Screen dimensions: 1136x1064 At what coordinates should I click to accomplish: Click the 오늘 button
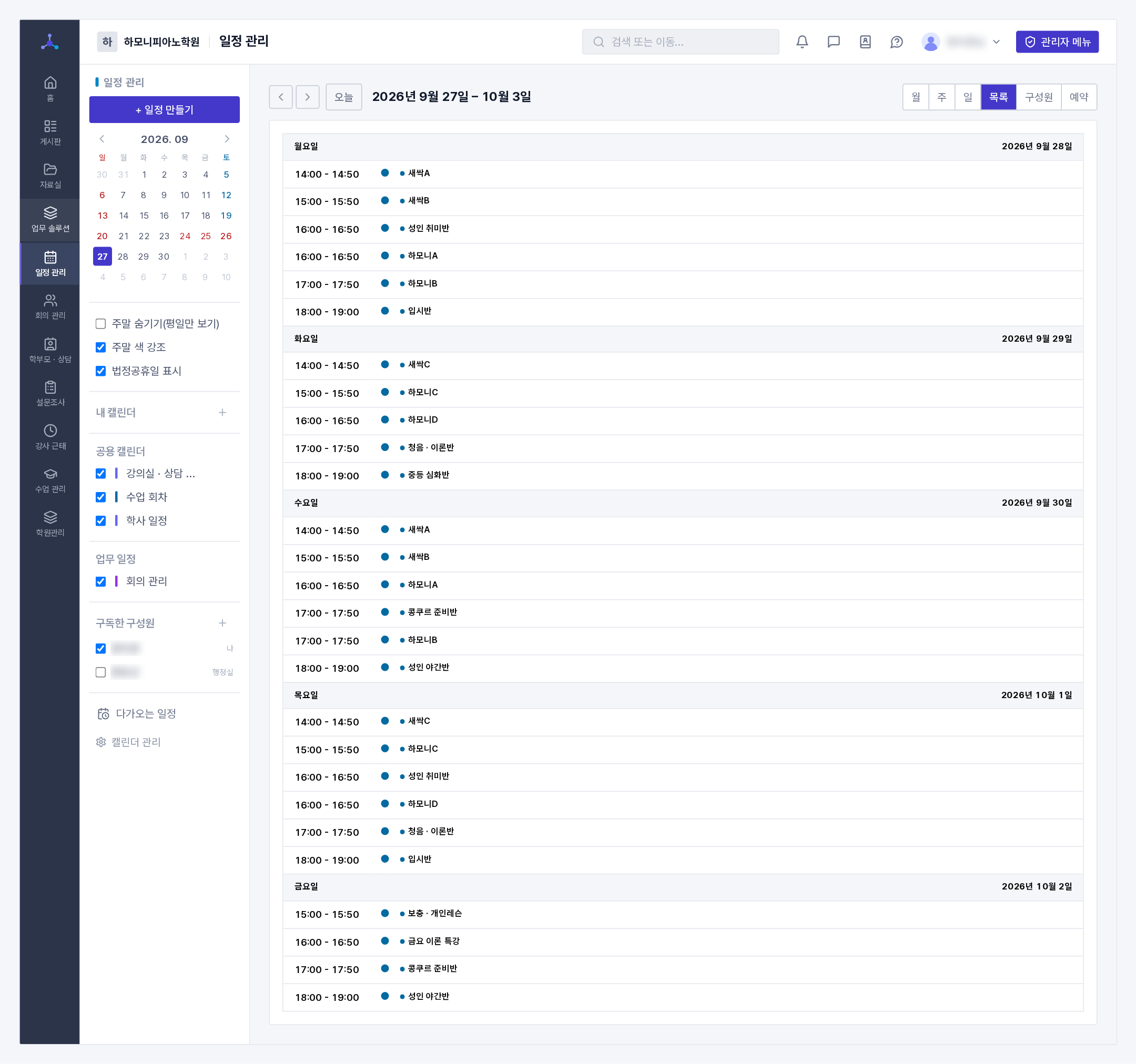[343, 97]
